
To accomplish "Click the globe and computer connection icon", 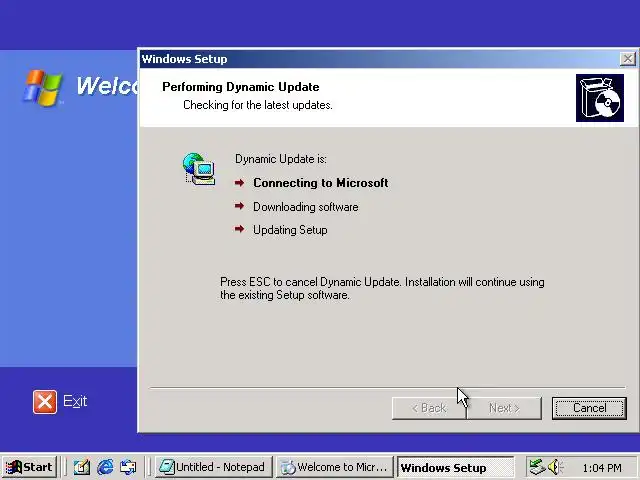I will tap(199, 169).
